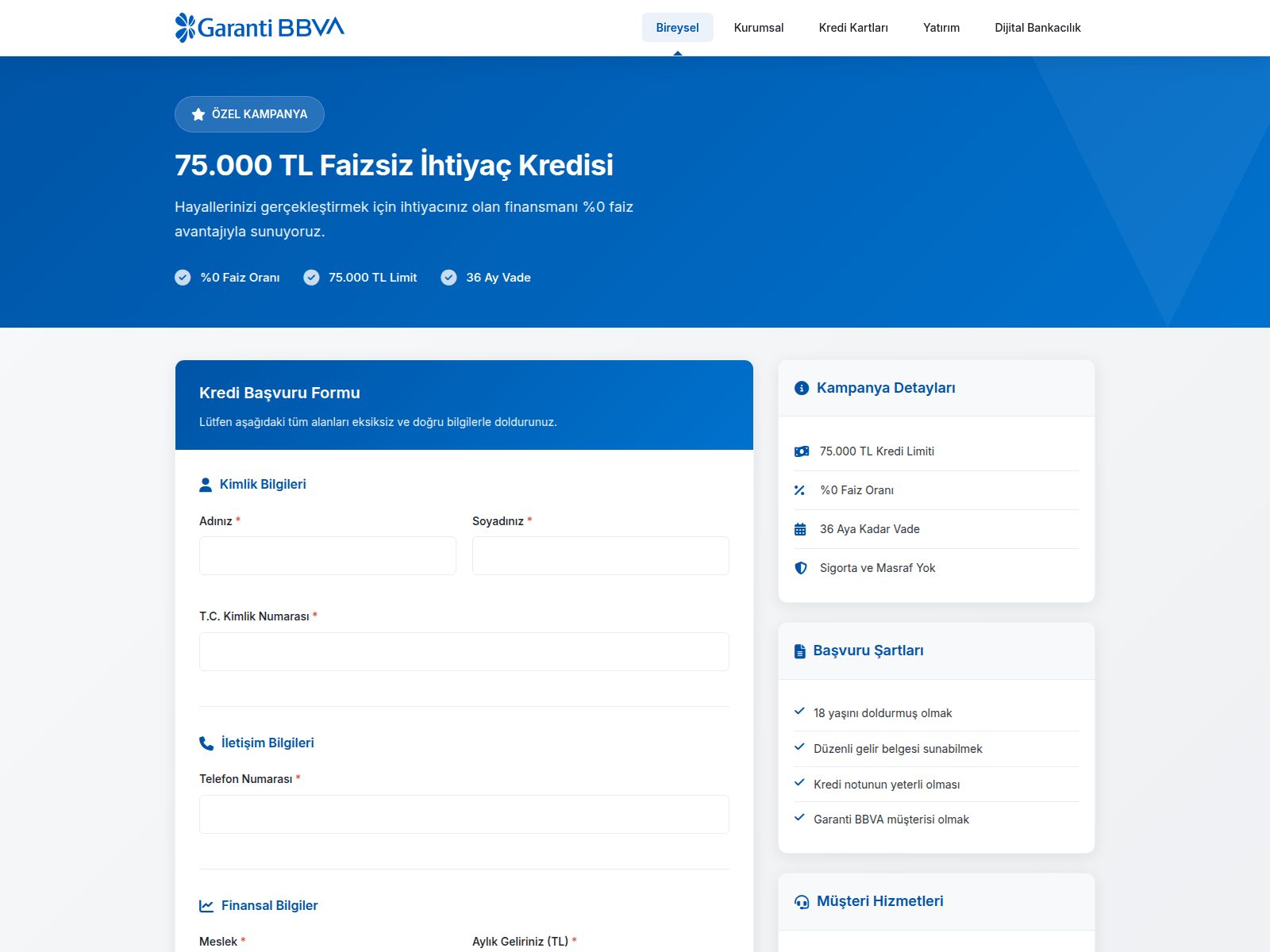This screenshot has height=952, width=1270.
Task: Click the check icon beside 36 Ay Vade
Action: [448, 278]
